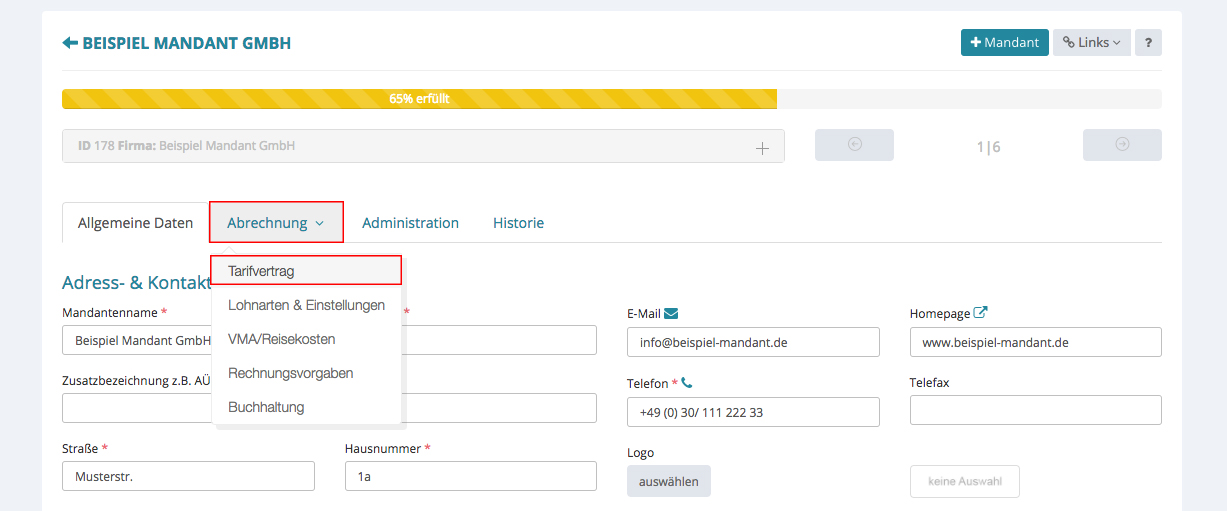Choose Lohnarten & Einstellungen menu entry

tap(306, 305)
